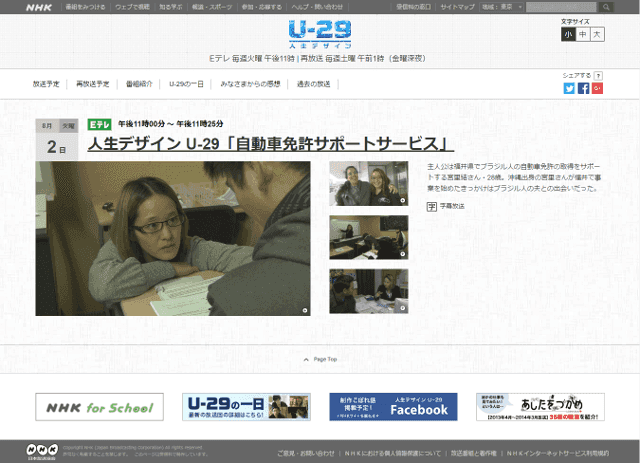
Task: Open 人生デザイン U-29 Facebook banner
Action: tap(393, 407)
